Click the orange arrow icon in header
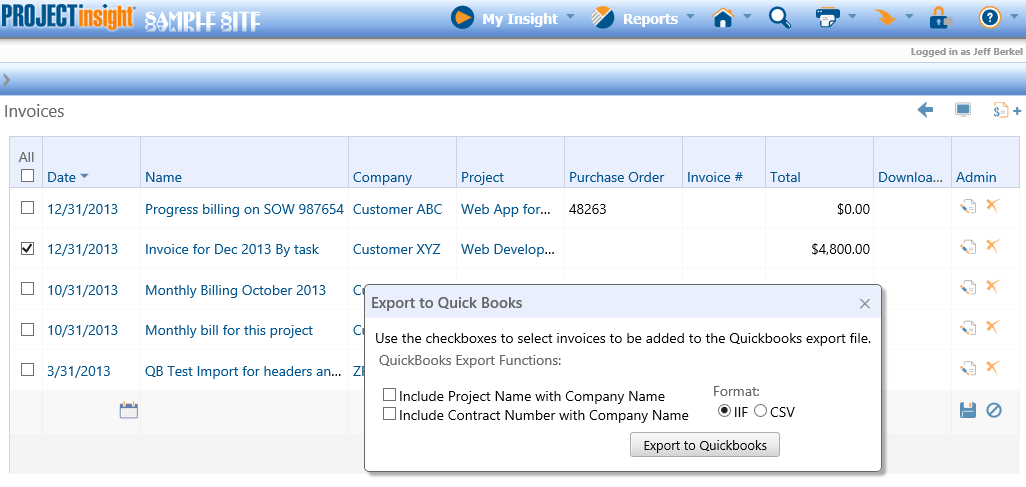This screenshot has width=1026, height=487. [885, 18]
